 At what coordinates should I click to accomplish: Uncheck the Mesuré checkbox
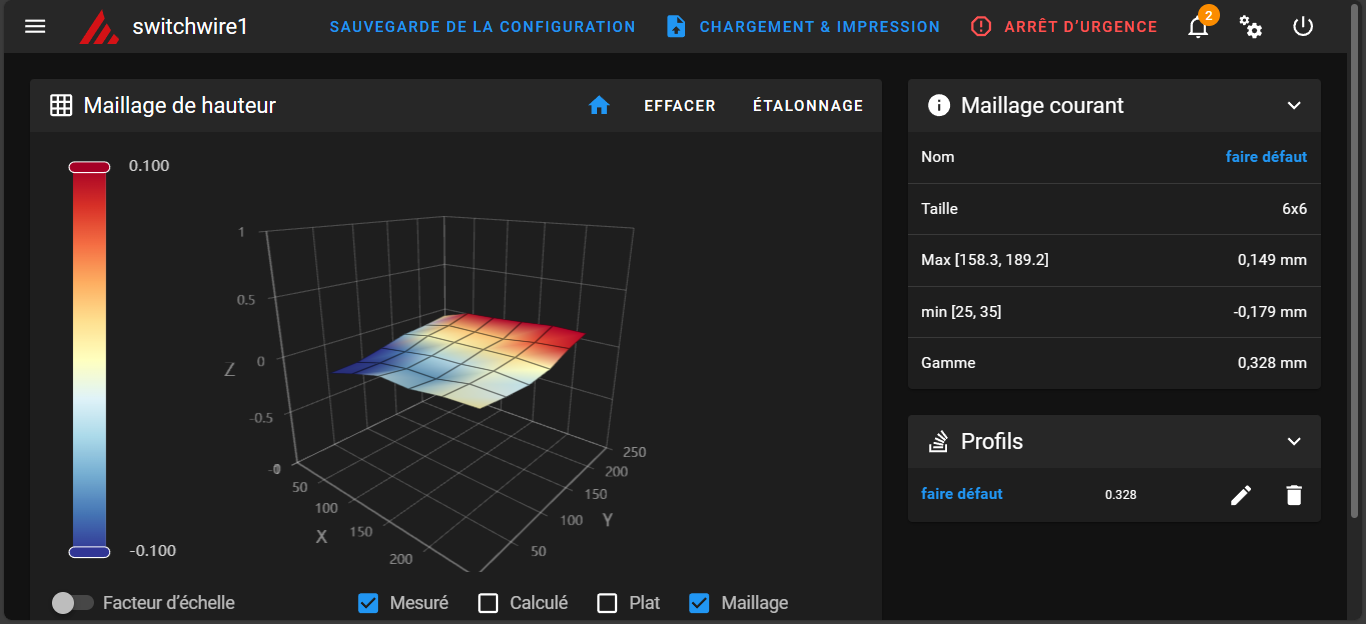pyautogui.click(x=368, y=603)
